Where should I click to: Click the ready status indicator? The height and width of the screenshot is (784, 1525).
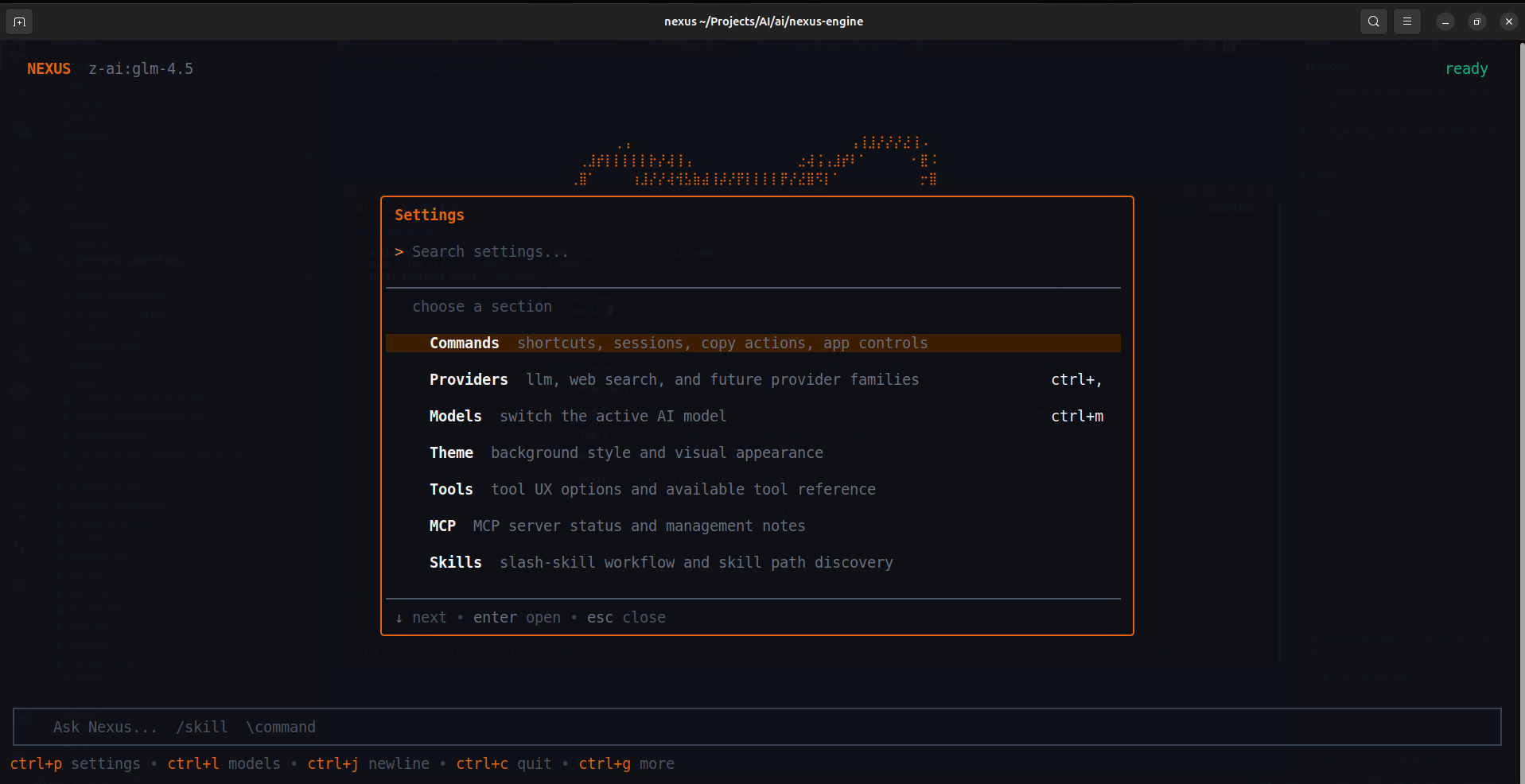click(x=1466, y=69)
